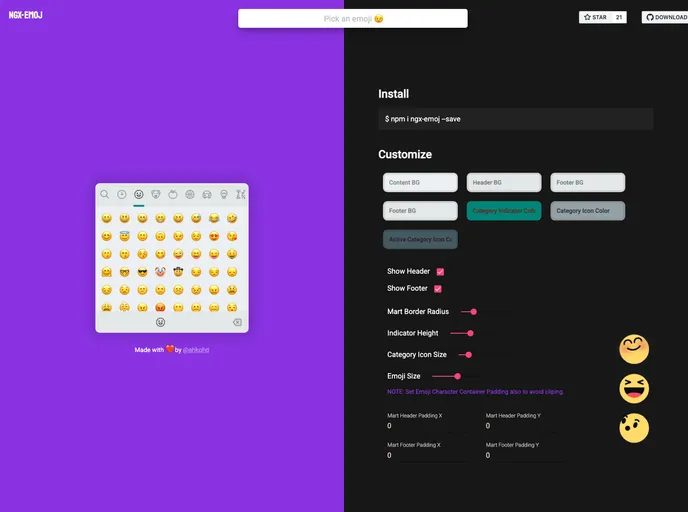Click the large emoji looking upward
This screenshot has width=688, height=512.
click(x=634, y=428)
